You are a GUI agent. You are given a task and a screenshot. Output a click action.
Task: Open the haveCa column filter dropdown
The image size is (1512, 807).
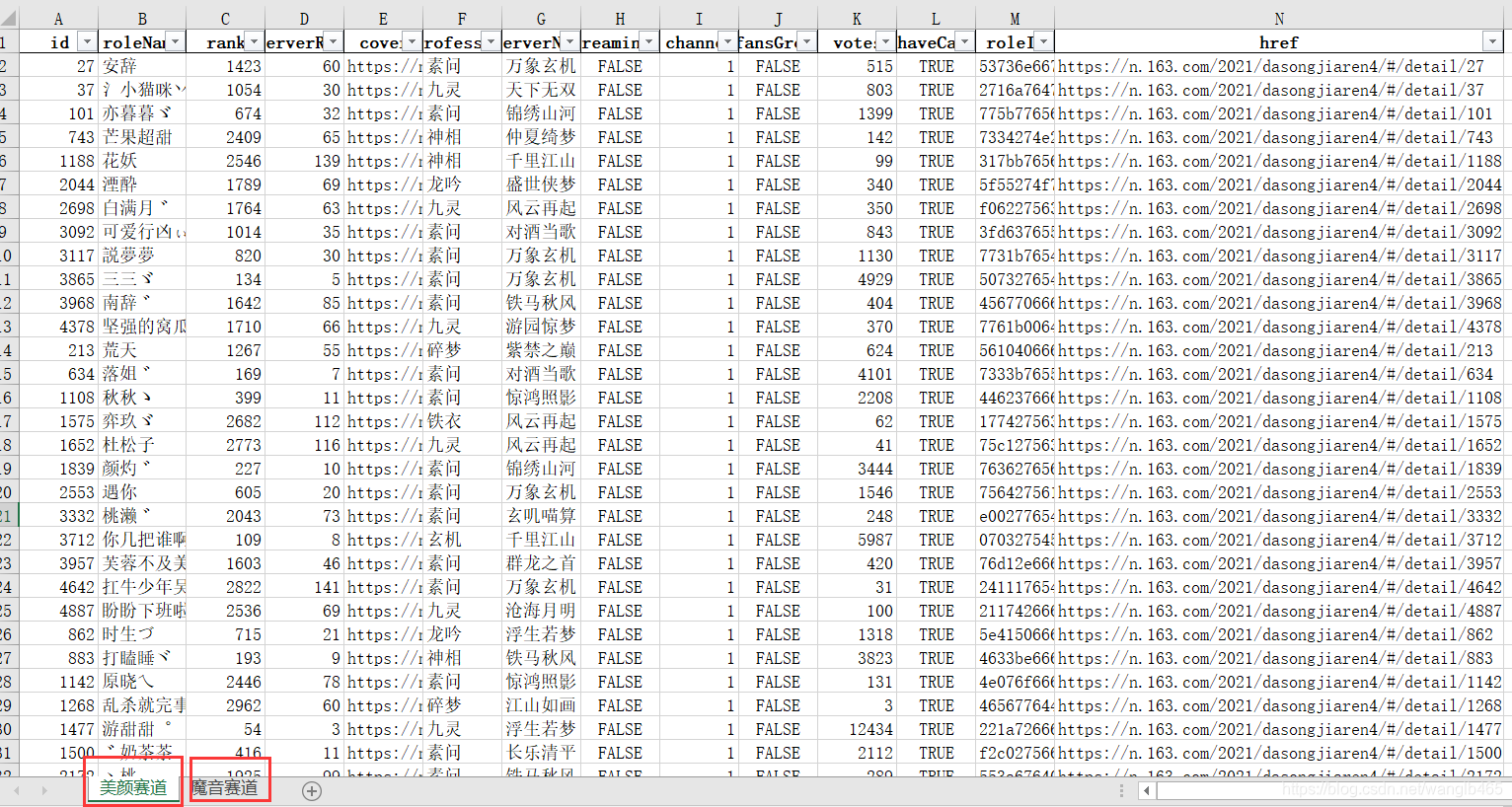(964, 41)
